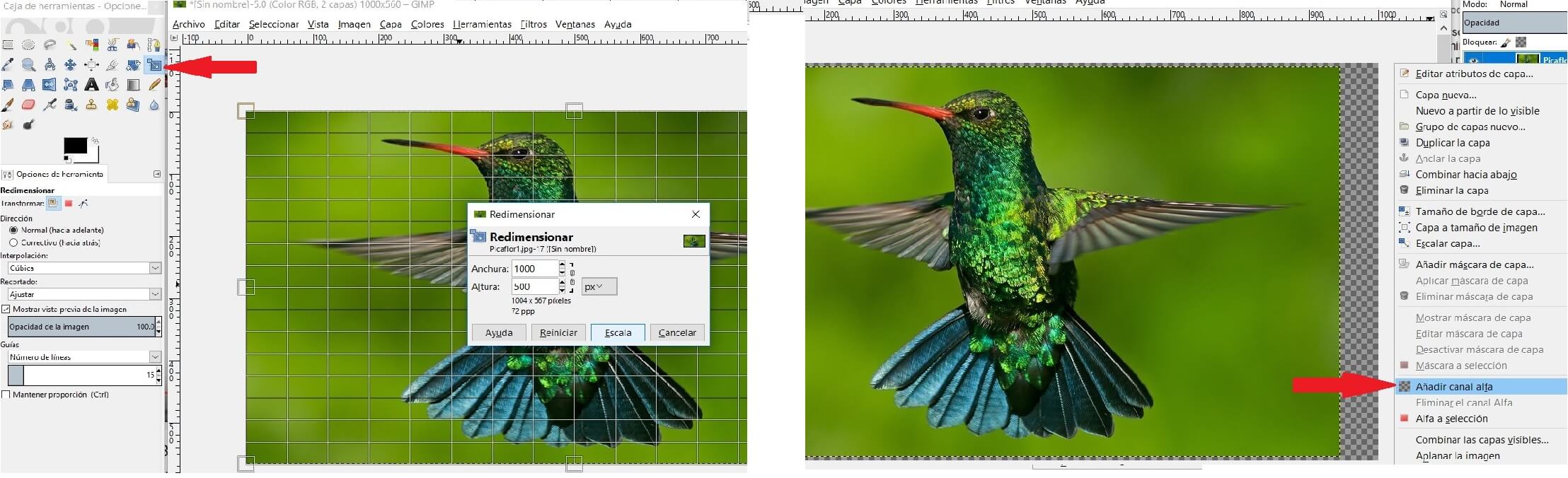Open the Colores menu in left window
The height and width of the screenshot is (478, 1568).
point(427,24)
